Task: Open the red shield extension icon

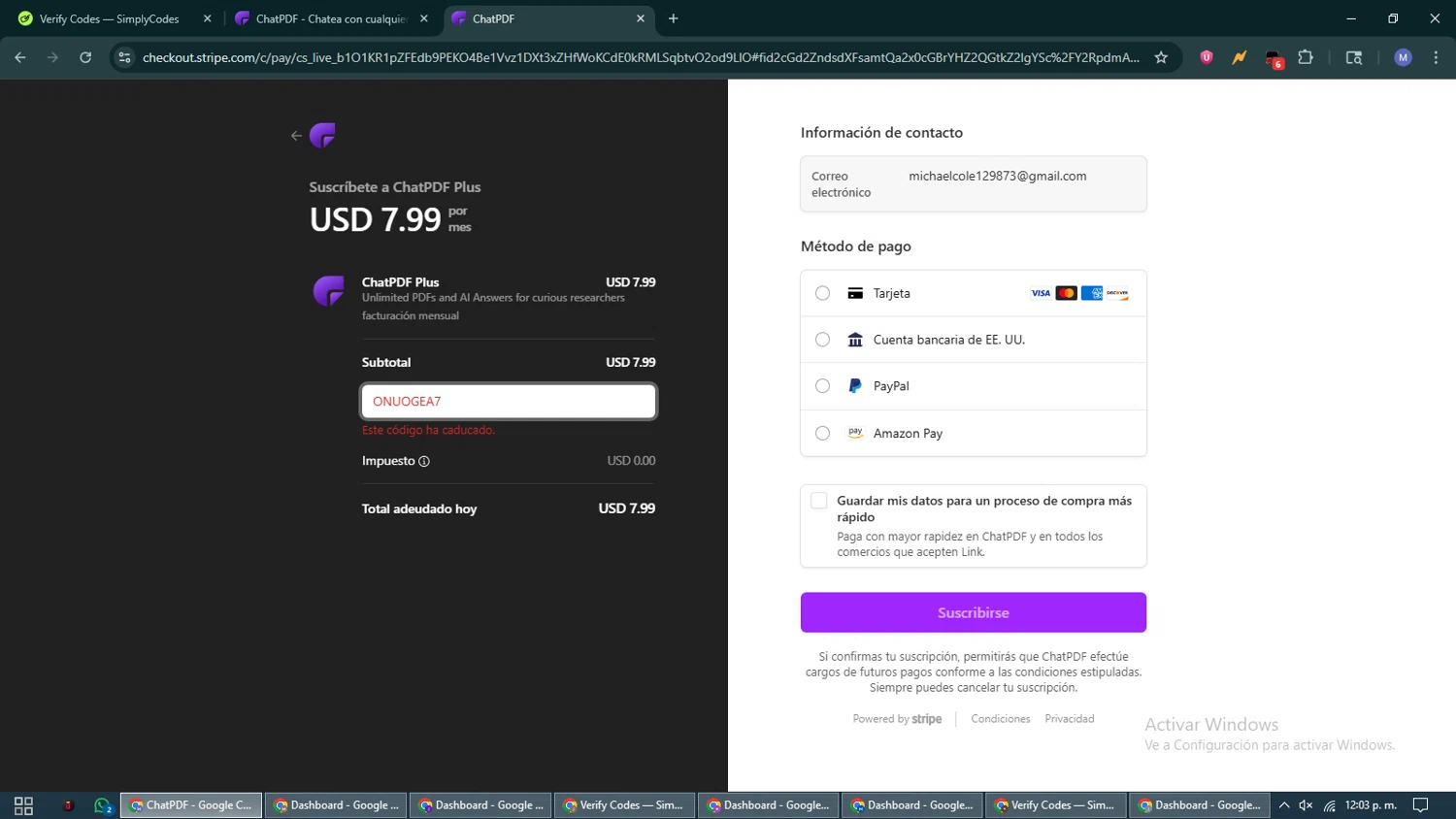Action: tap(1207, 57)
